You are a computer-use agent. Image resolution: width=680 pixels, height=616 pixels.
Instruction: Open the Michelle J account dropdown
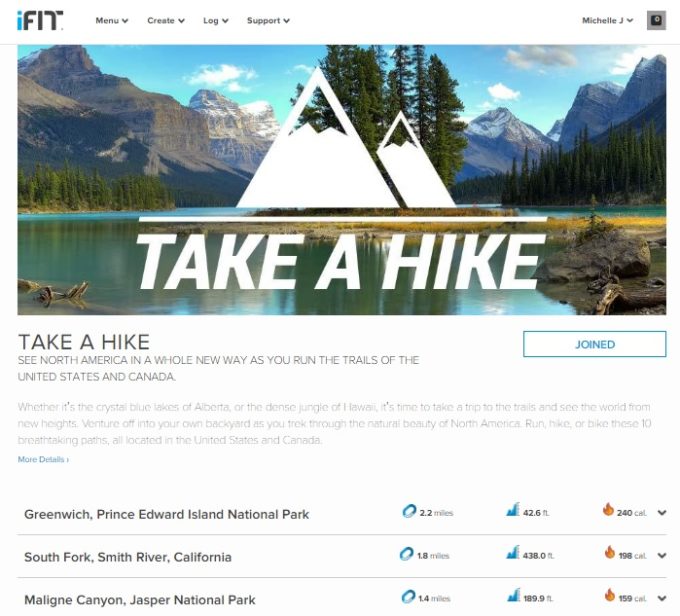(608, 20)
